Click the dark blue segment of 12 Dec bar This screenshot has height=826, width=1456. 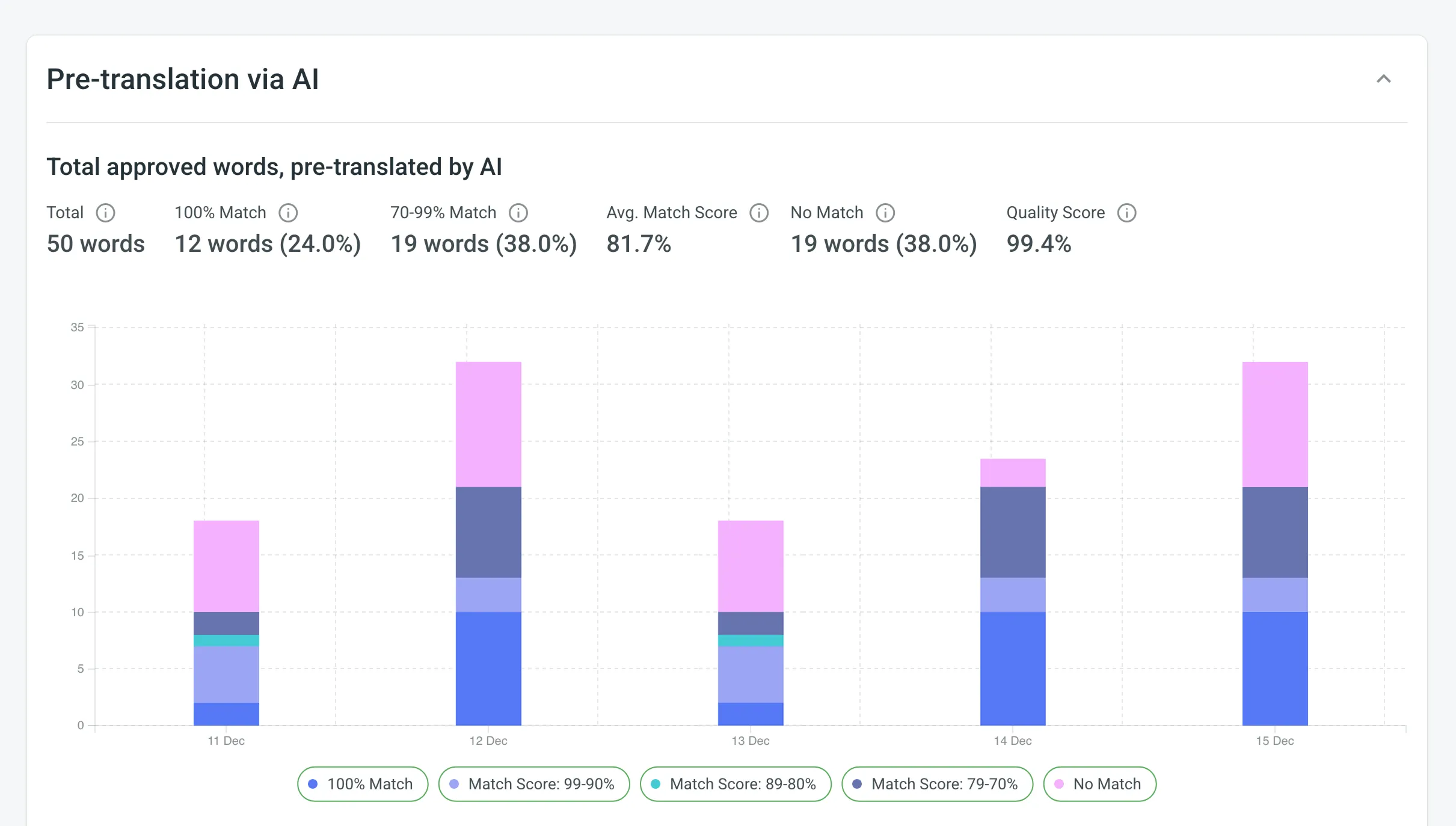pos(488,667)
